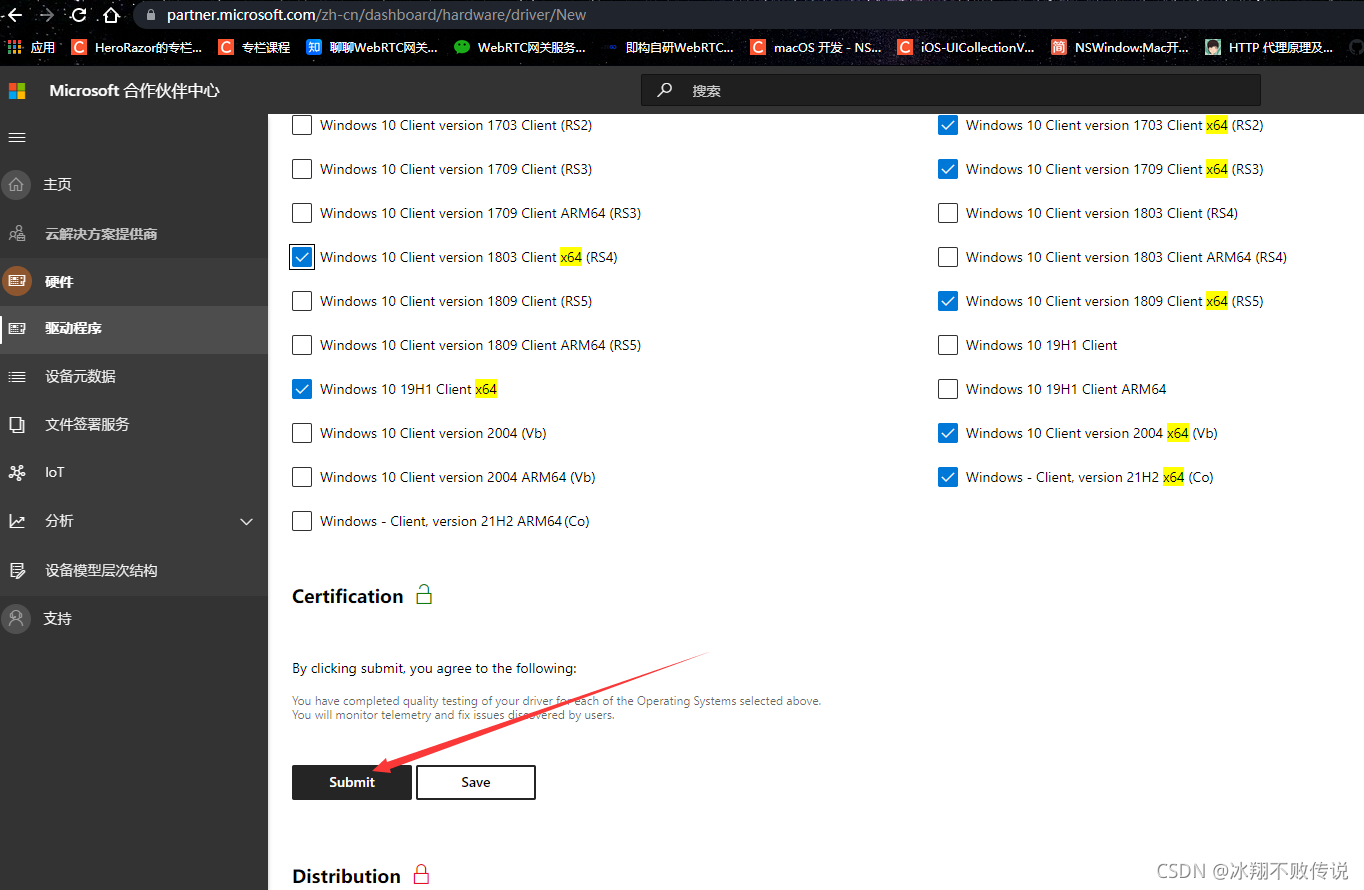Image resolution: width=1364 pixels, height=890 pixels.
Task: Toggle the hamburger navigation menu
Action: pos(17,137)
